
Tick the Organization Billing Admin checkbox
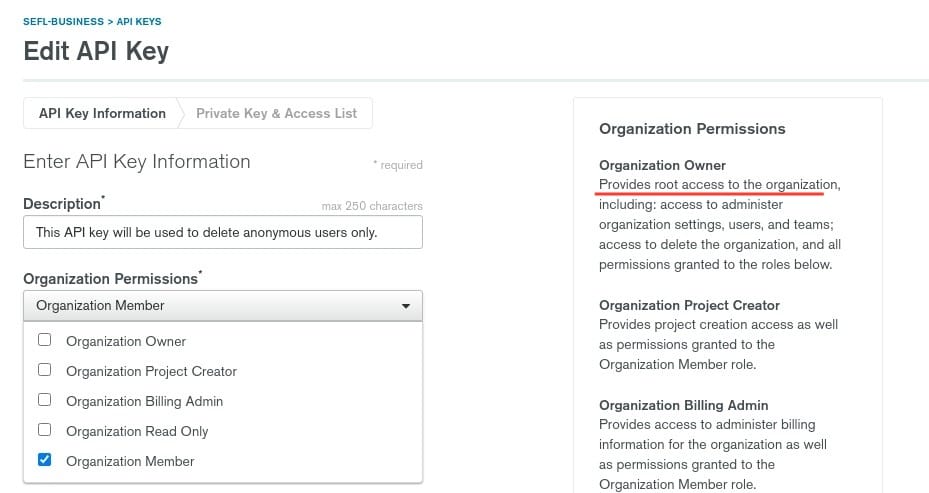pyautogui.click(x=44, y=400)
